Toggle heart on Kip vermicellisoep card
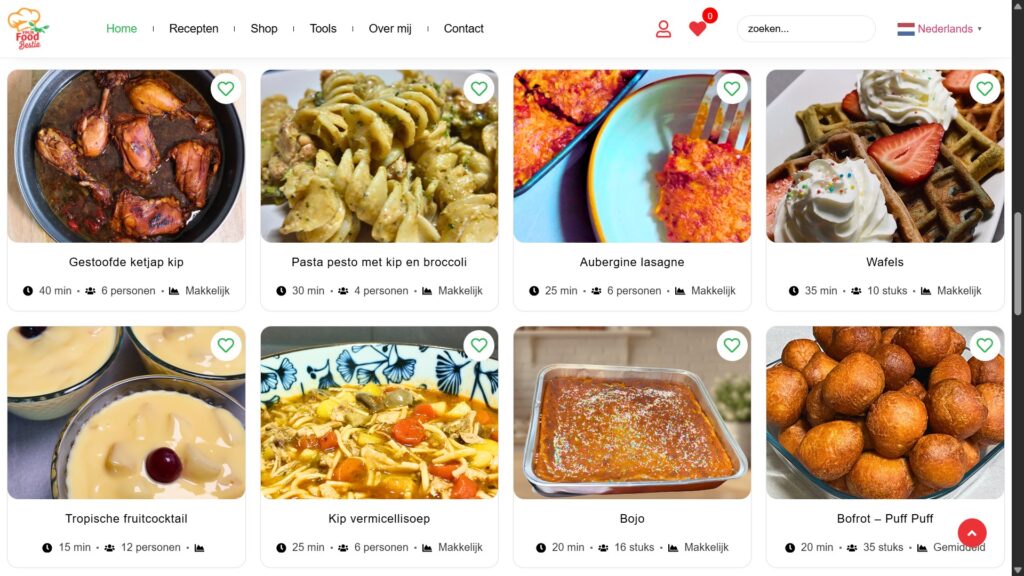The image size is (1024, 576). [x=479, y=345]
